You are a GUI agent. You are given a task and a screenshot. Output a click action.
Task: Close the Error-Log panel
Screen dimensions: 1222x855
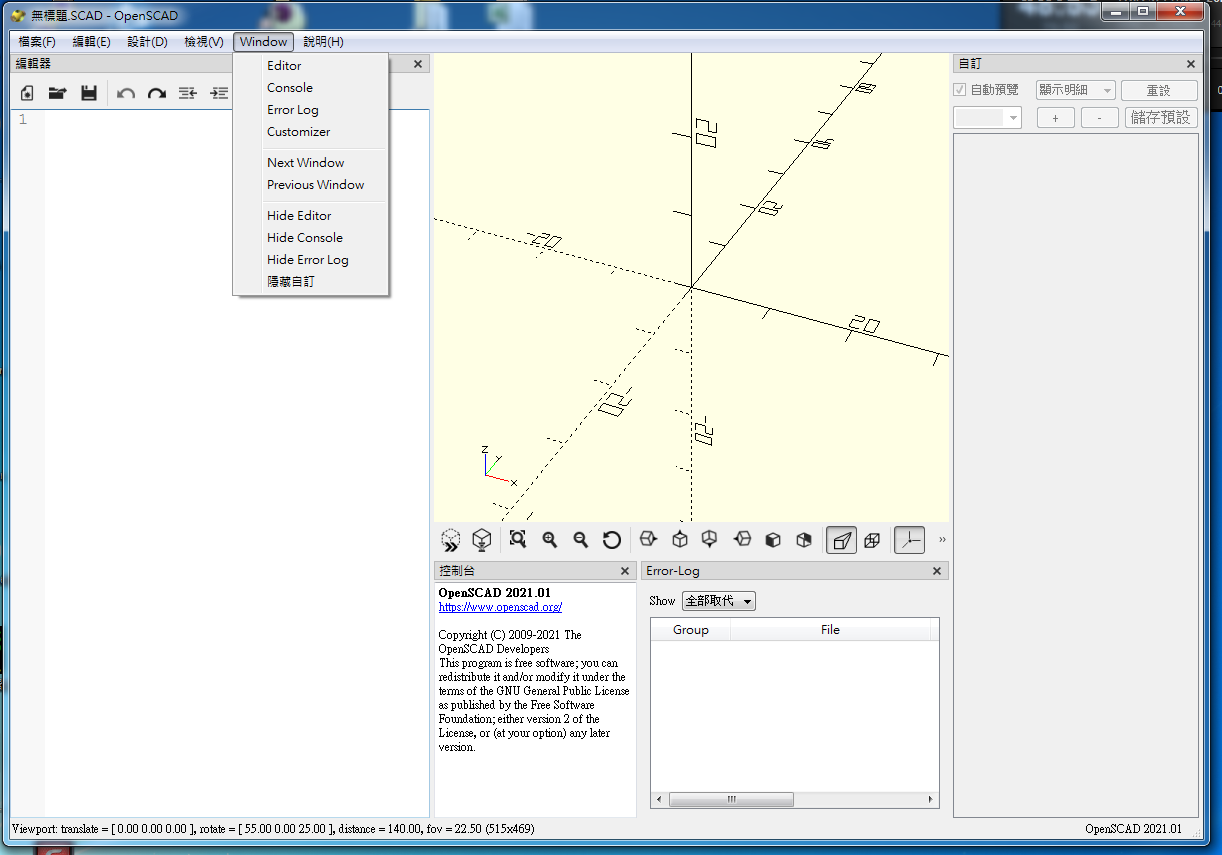[x=937, y=571]
